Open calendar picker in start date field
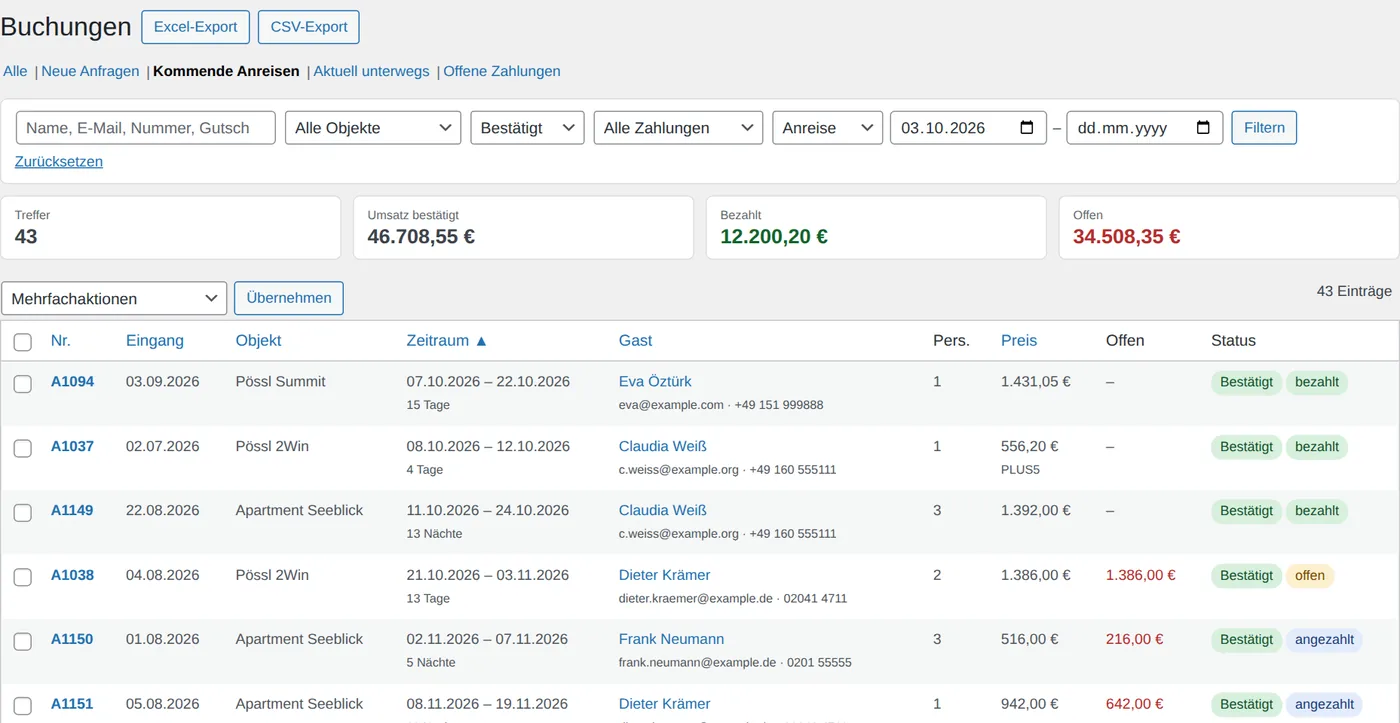This screenshot has width=1400, height=723. [x=1026, y=128]
